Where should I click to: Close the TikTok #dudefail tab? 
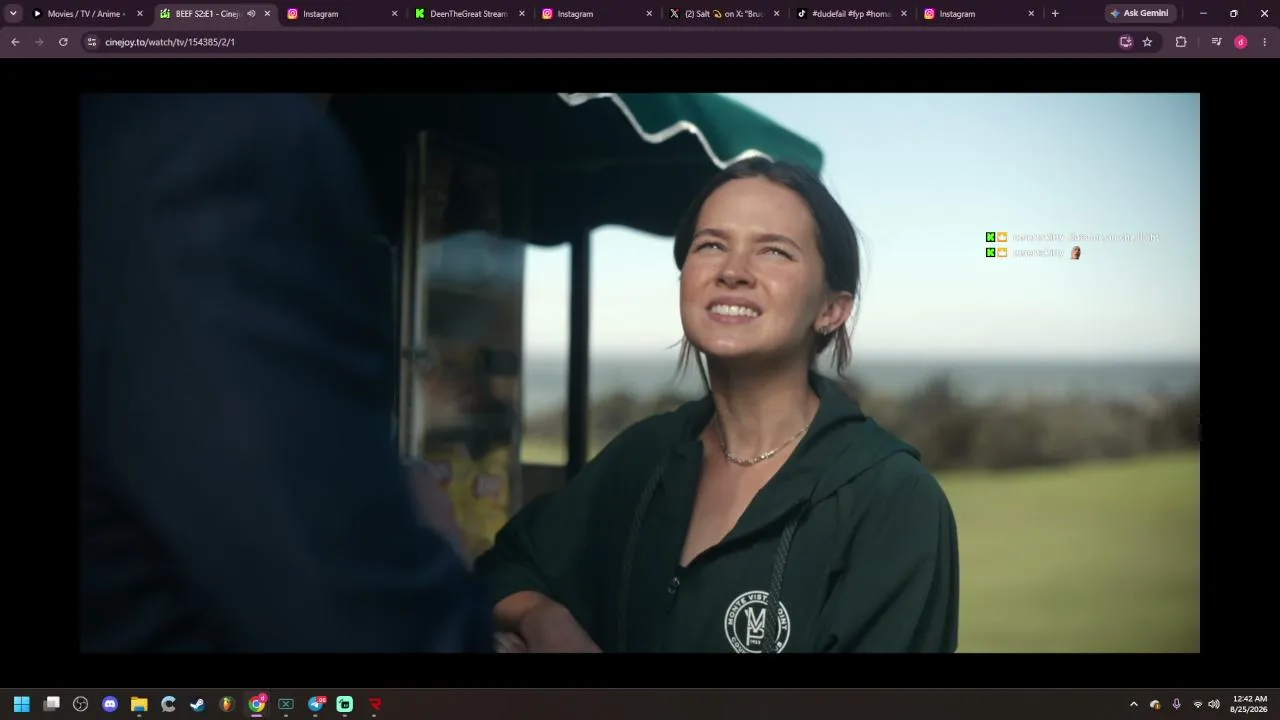point(904,14)
